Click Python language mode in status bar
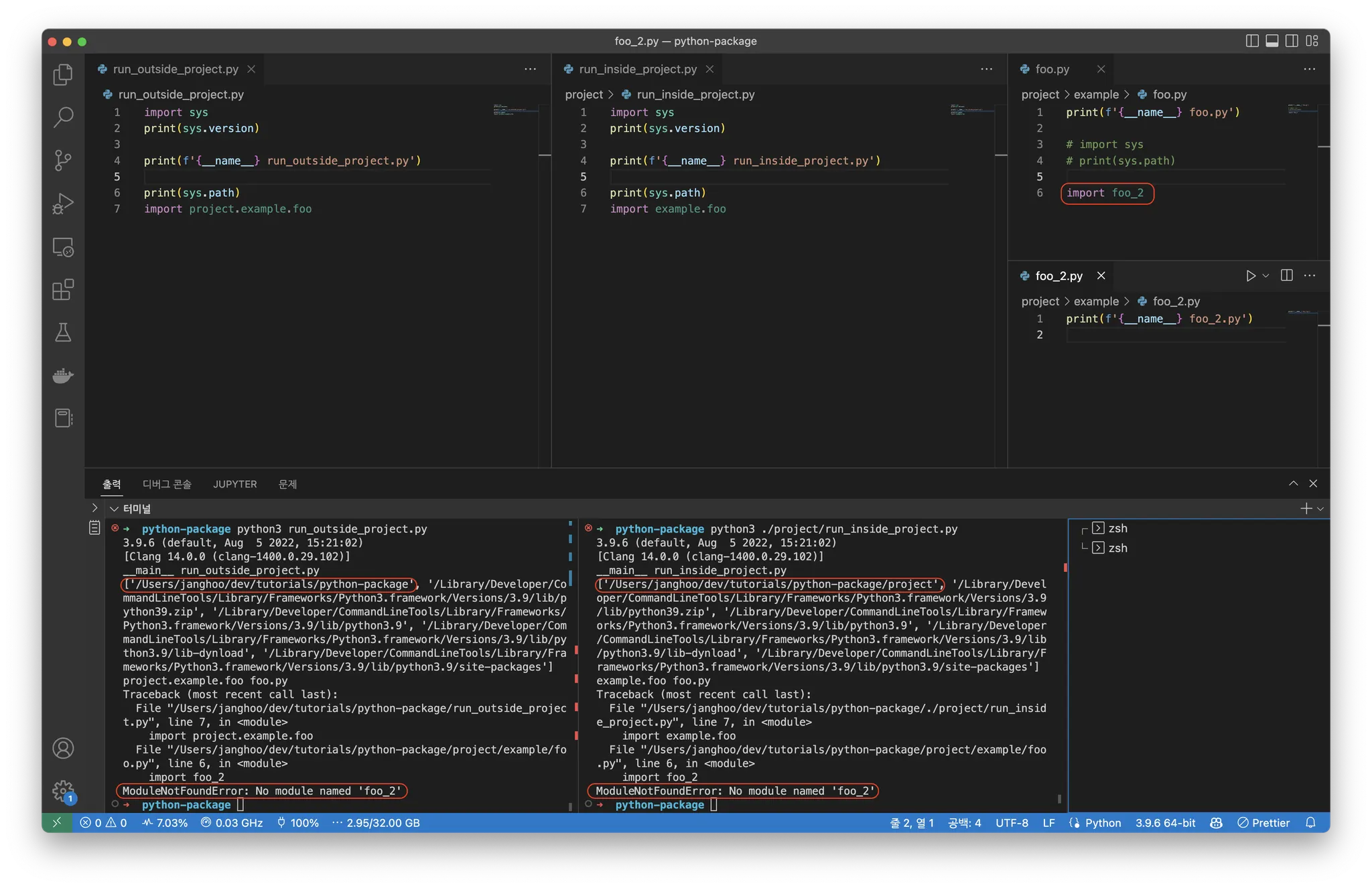Image resolution: width=1372 pixels, height=888 pixels. click(x=1103, y=823)
